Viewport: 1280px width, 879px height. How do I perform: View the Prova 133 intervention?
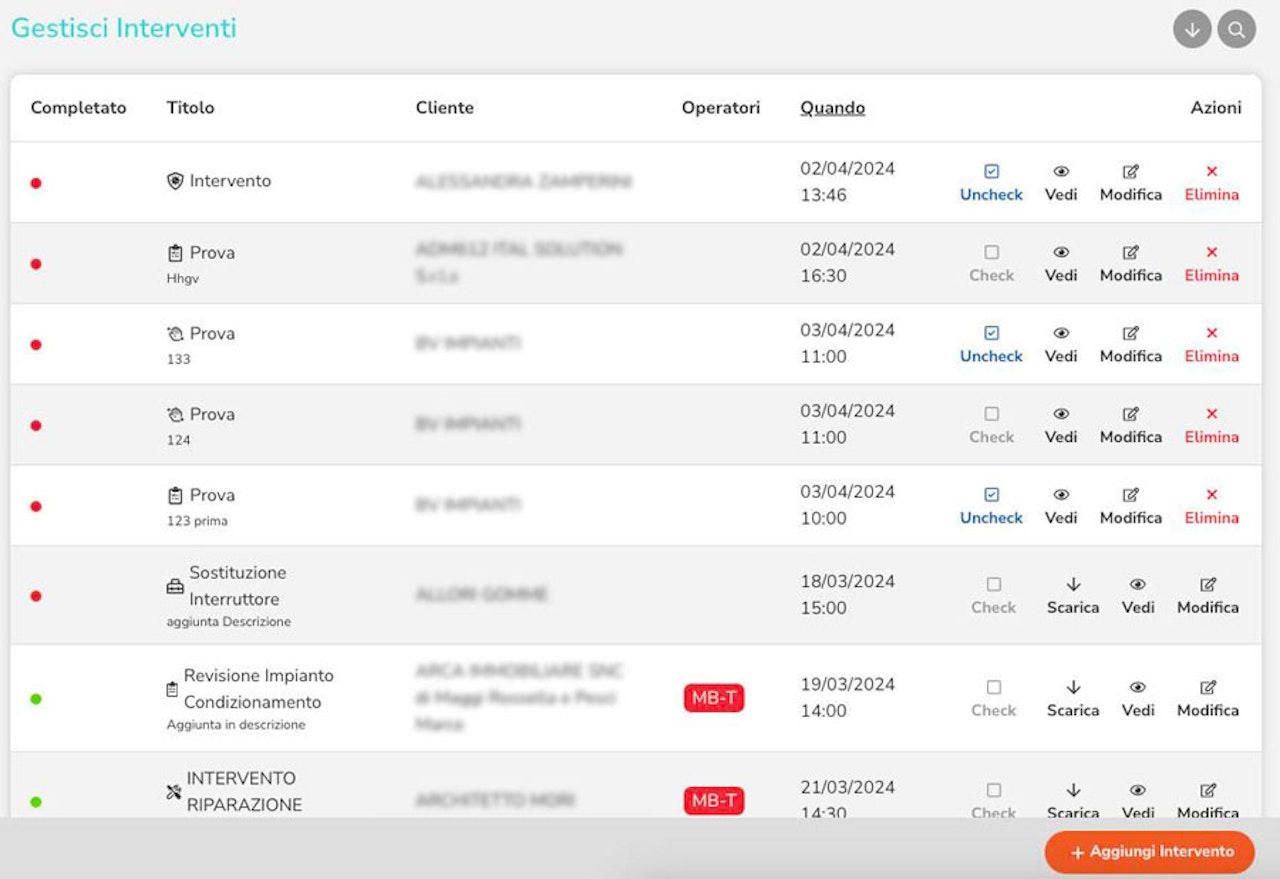pos(1061,345)
